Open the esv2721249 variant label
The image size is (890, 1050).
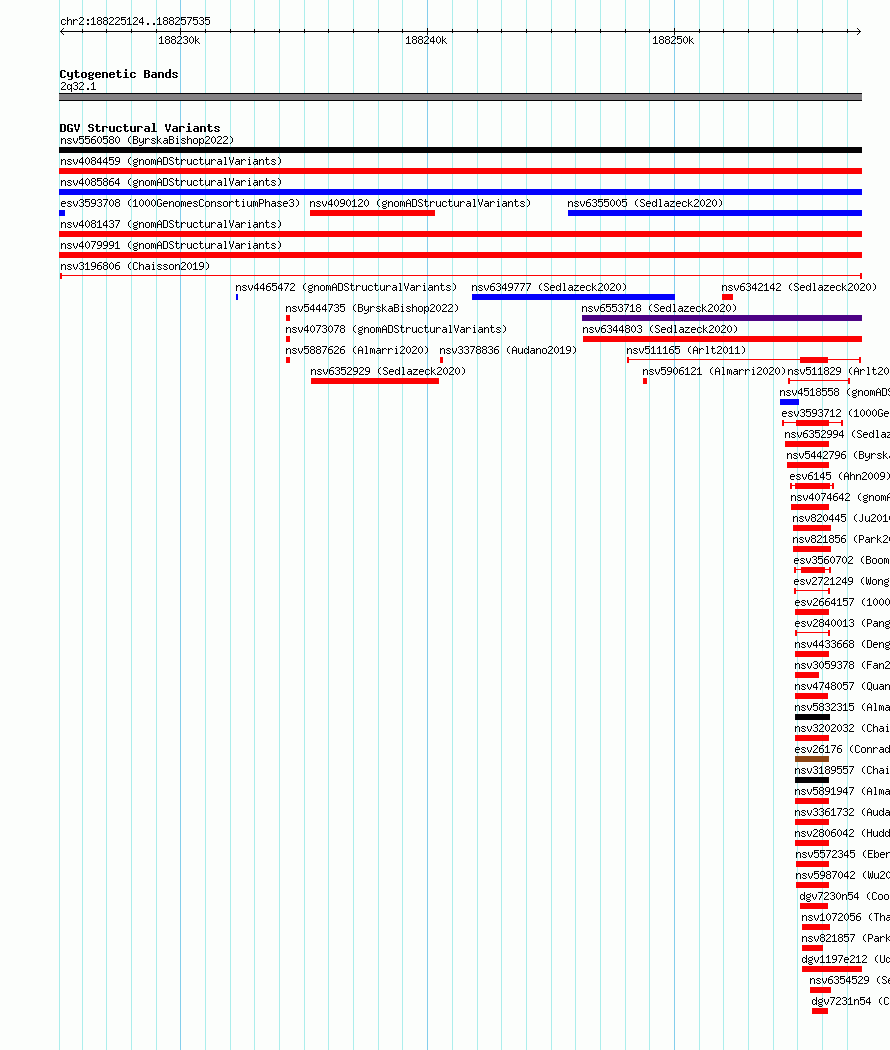point(842,581)
